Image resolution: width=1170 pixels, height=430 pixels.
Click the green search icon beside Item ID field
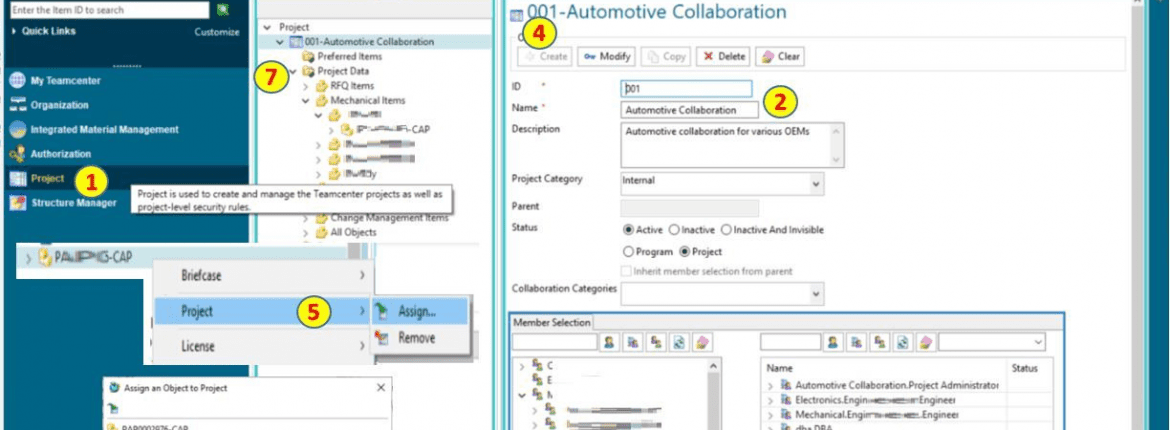tap(222, 10)
